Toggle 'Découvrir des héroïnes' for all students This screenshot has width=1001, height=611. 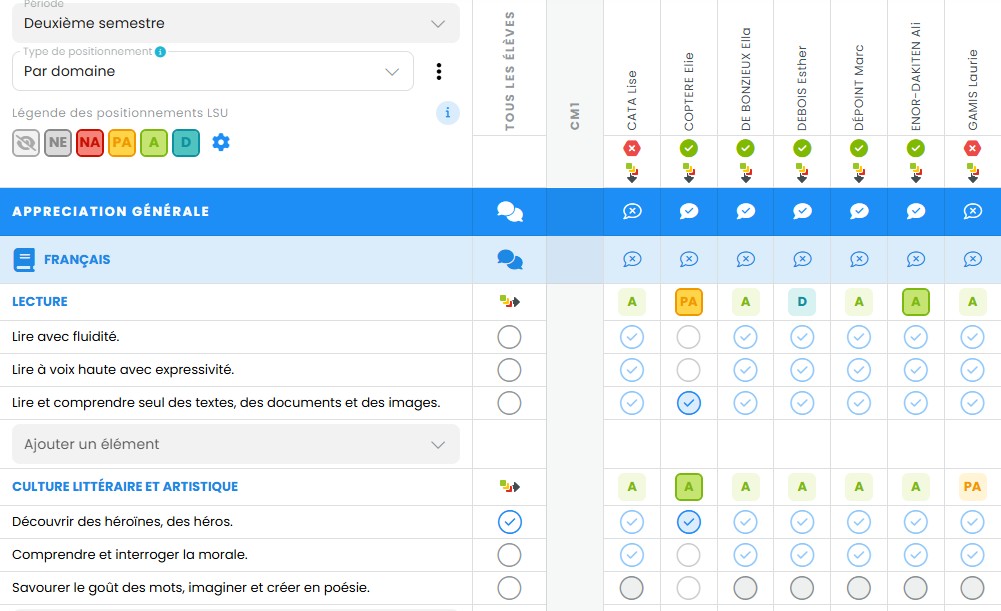(509, 522)
